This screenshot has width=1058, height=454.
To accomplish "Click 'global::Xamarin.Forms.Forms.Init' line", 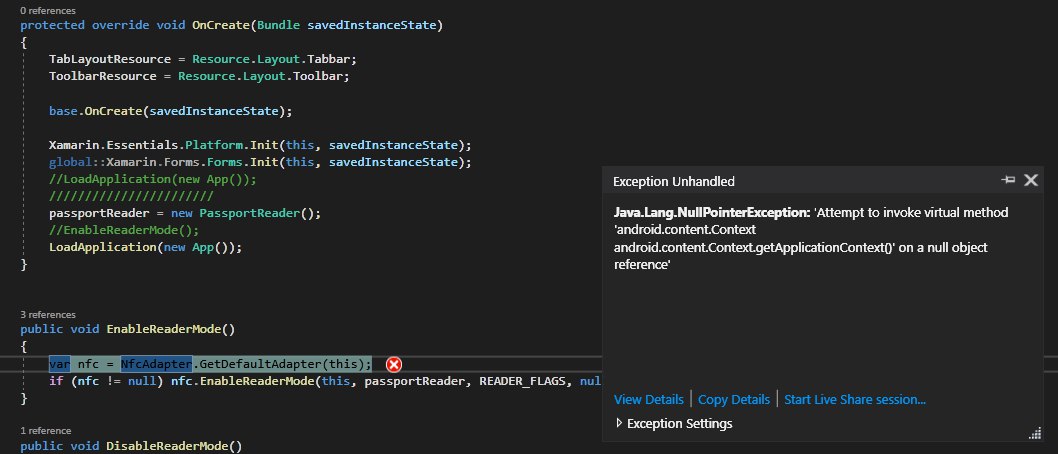I will [260, 162].
